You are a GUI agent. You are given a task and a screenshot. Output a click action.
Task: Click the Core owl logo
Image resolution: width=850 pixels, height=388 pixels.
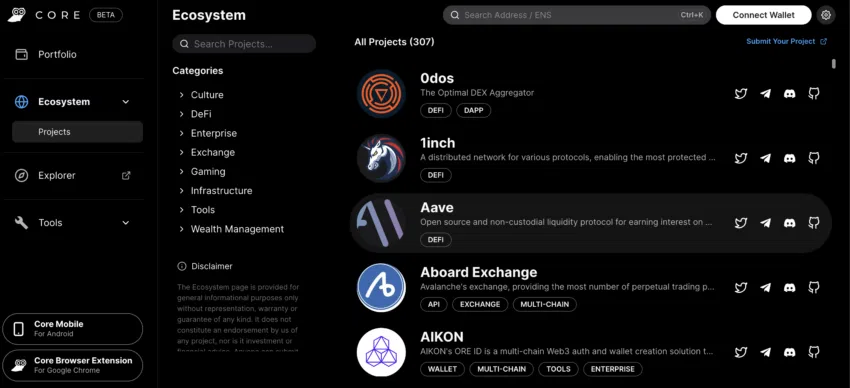point(17,15)
